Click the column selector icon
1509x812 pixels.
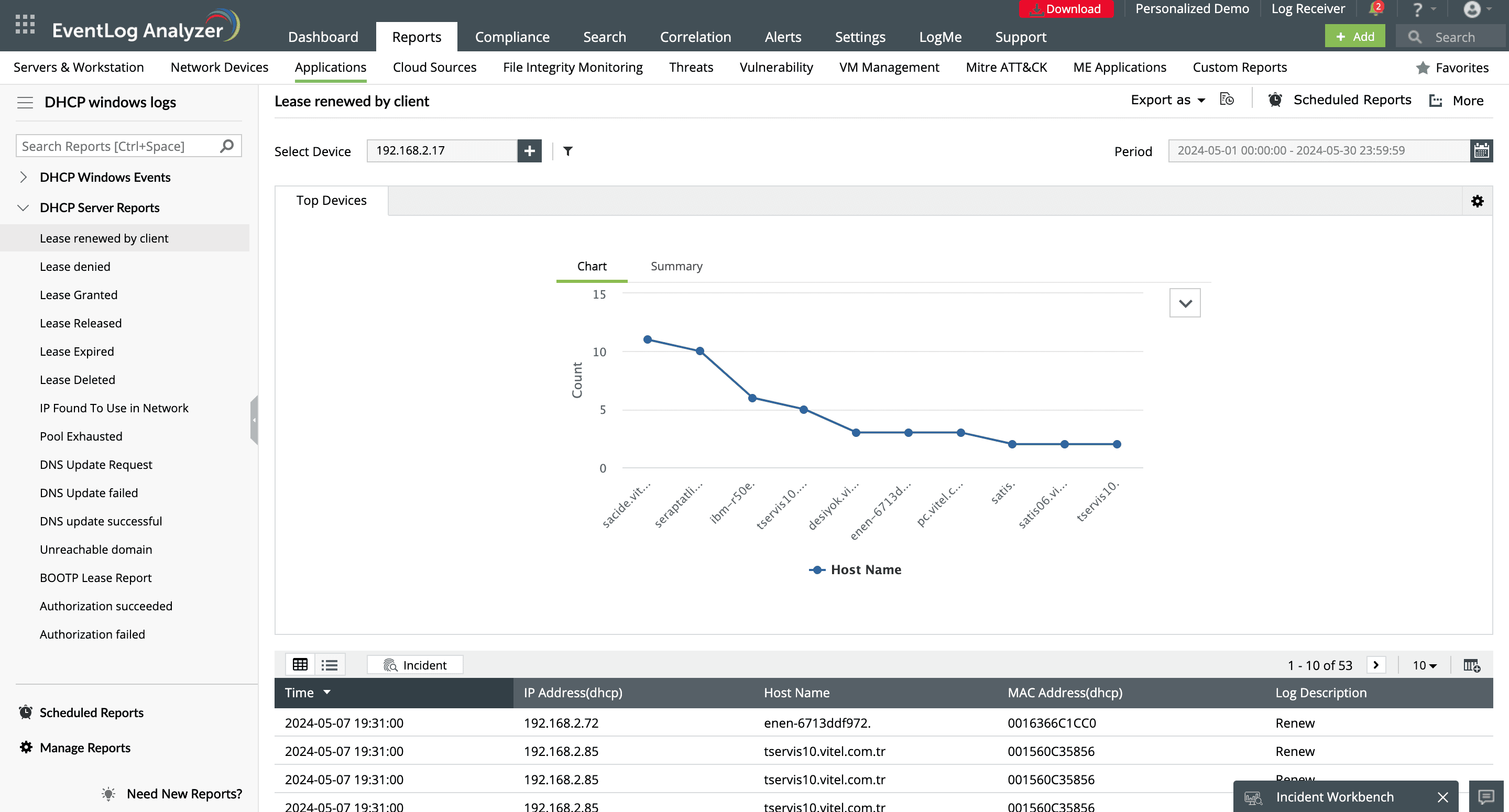coord(1471,665)
